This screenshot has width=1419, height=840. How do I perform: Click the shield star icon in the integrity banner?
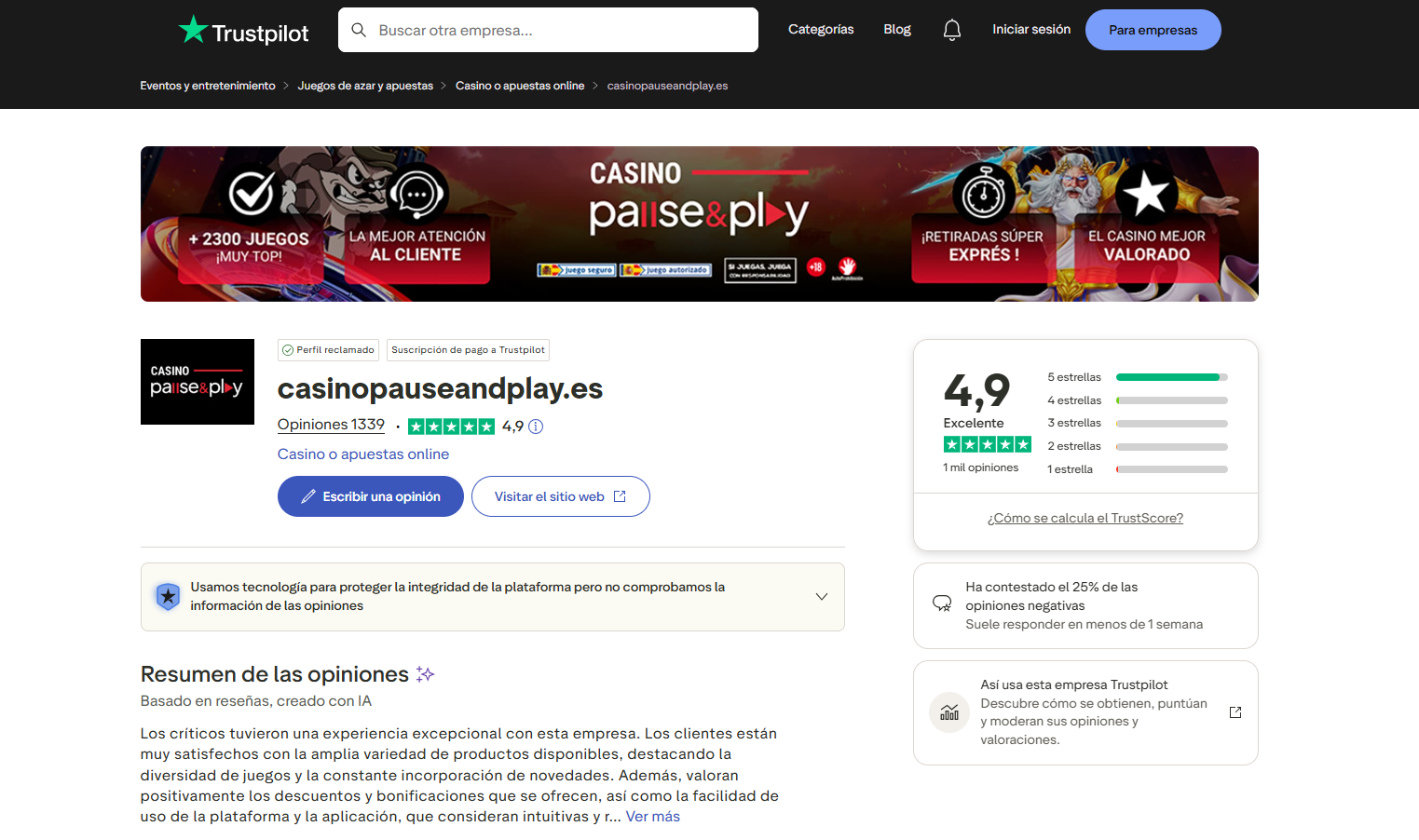(168, 597)
